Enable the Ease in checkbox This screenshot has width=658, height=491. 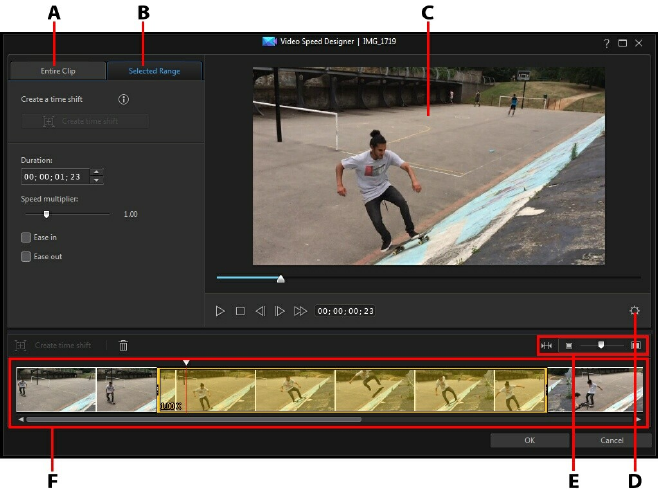click(x=25, y=237)
